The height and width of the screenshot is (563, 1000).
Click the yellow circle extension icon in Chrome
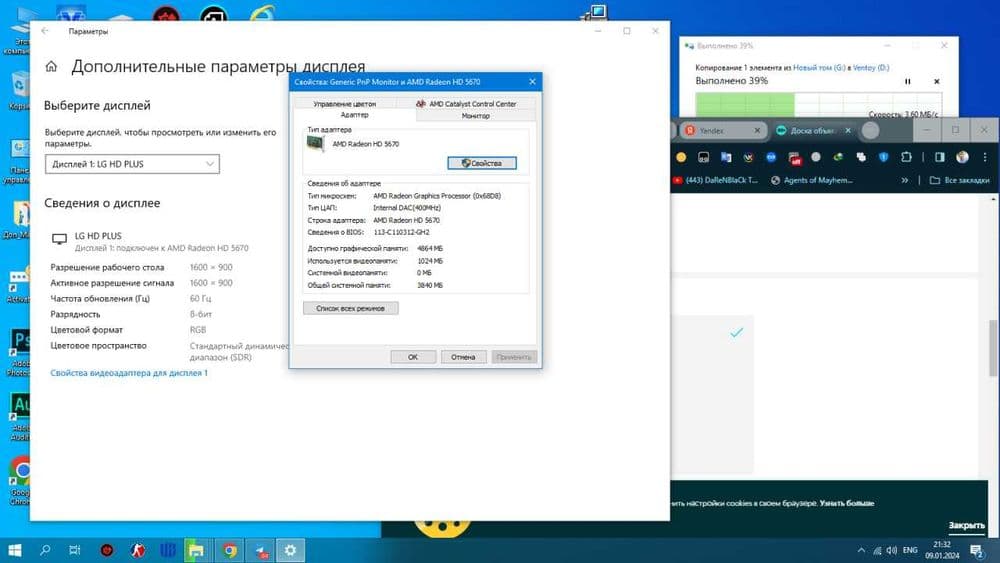681,157
